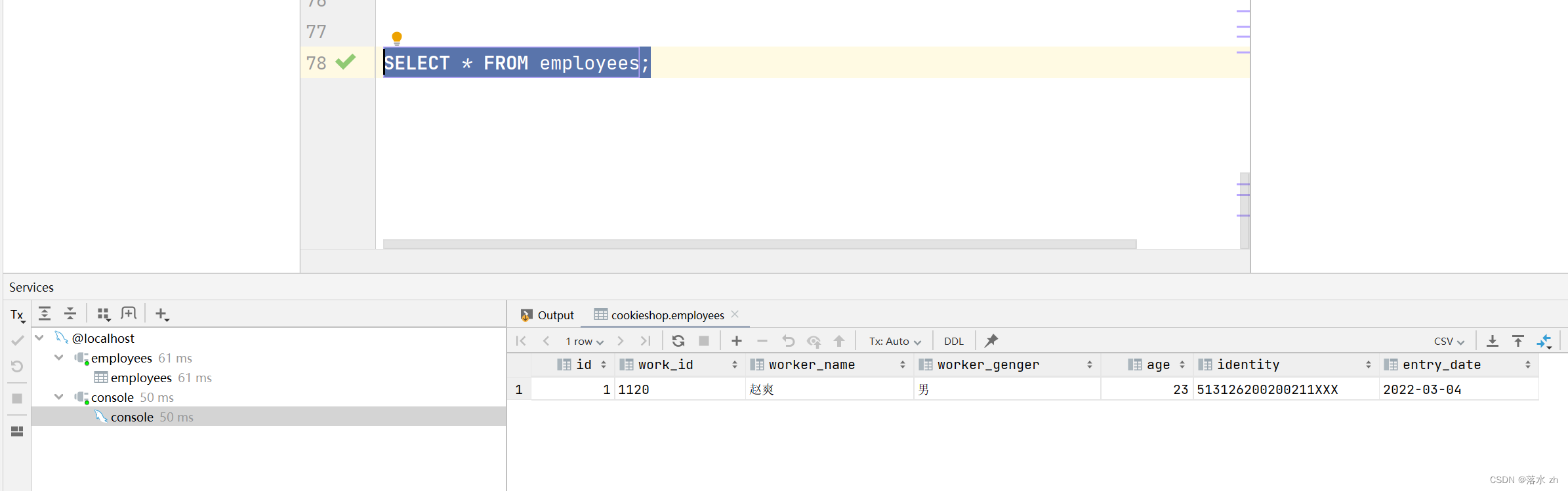Viewport: 1568px width, 491px height.
Task: Click the Open in New Tab icon
Action: 129,313
